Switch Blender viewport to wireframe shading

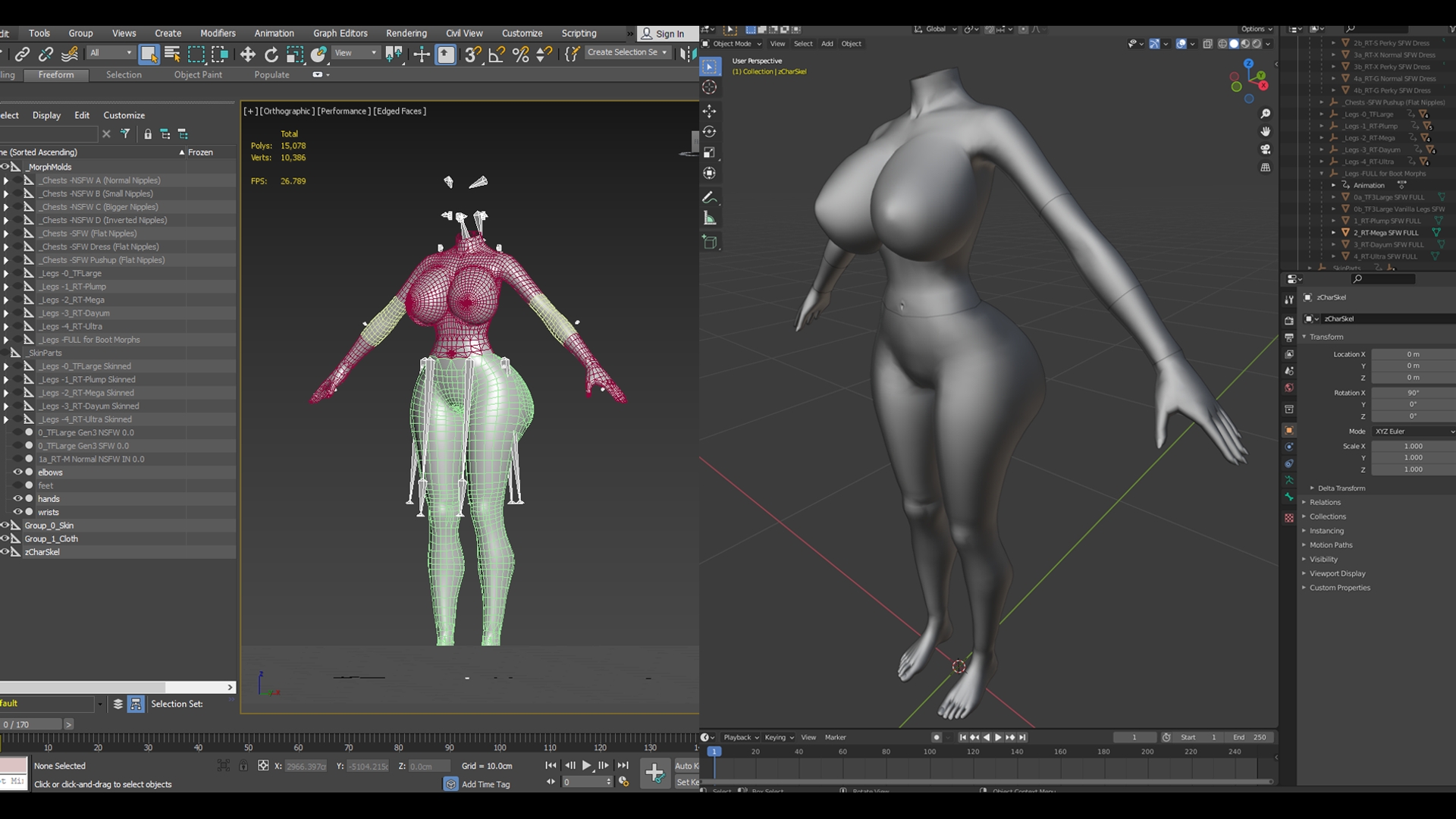pyautogui.click(x=1222, y=44)
